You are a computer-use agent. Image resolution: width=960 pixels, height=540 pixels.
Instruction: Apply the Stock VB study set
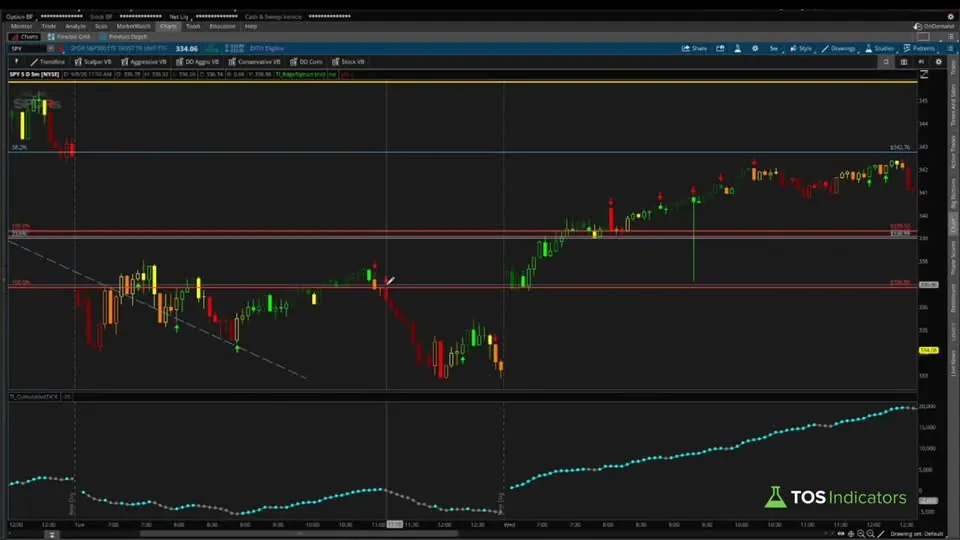pos(348,62)
